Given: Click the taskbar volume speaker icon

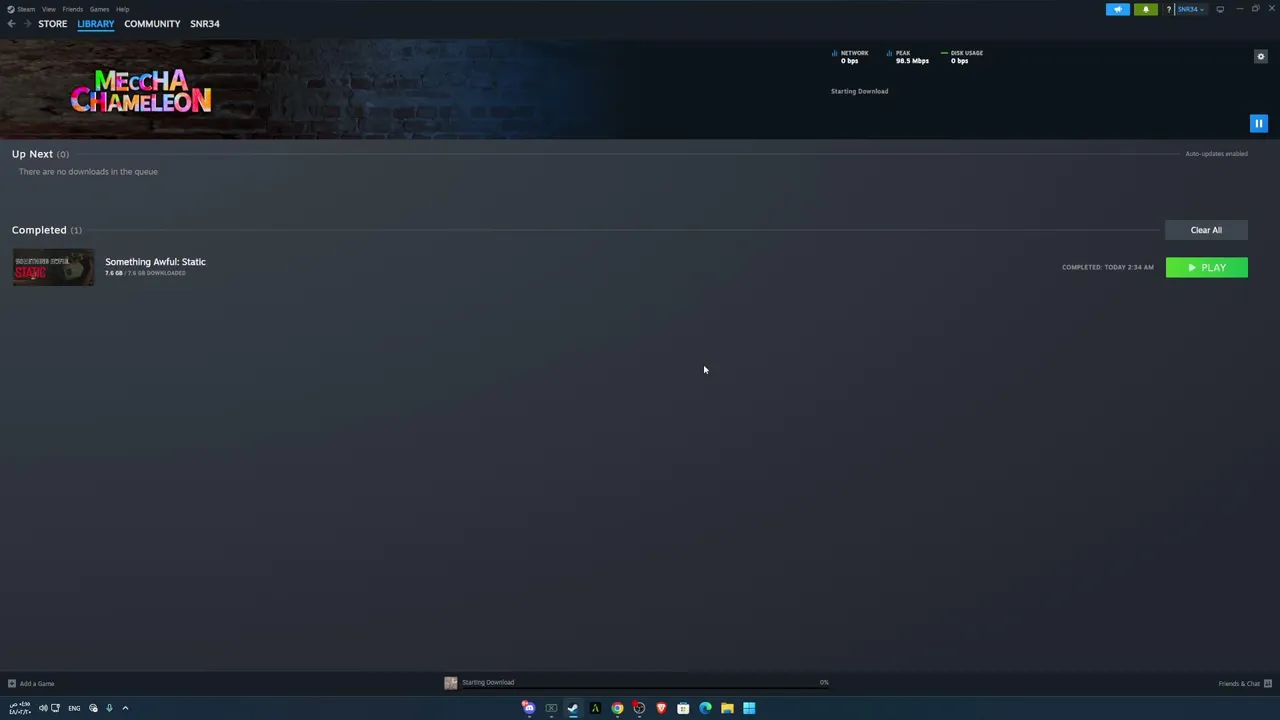Looking at the screenshot, I should point(43,708).
